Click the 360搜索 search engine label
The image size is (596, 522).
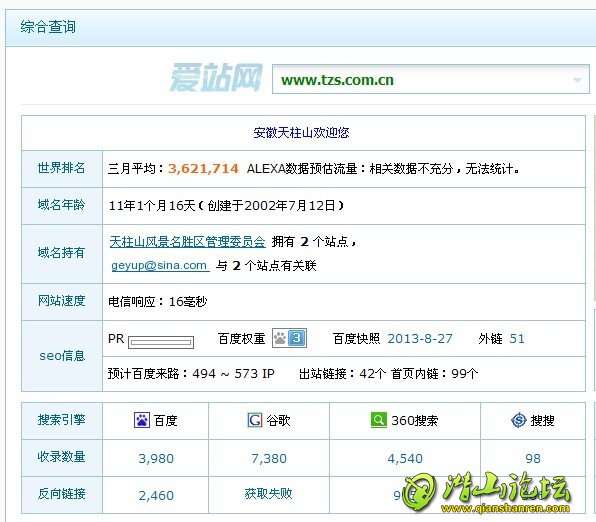(415, 420)
